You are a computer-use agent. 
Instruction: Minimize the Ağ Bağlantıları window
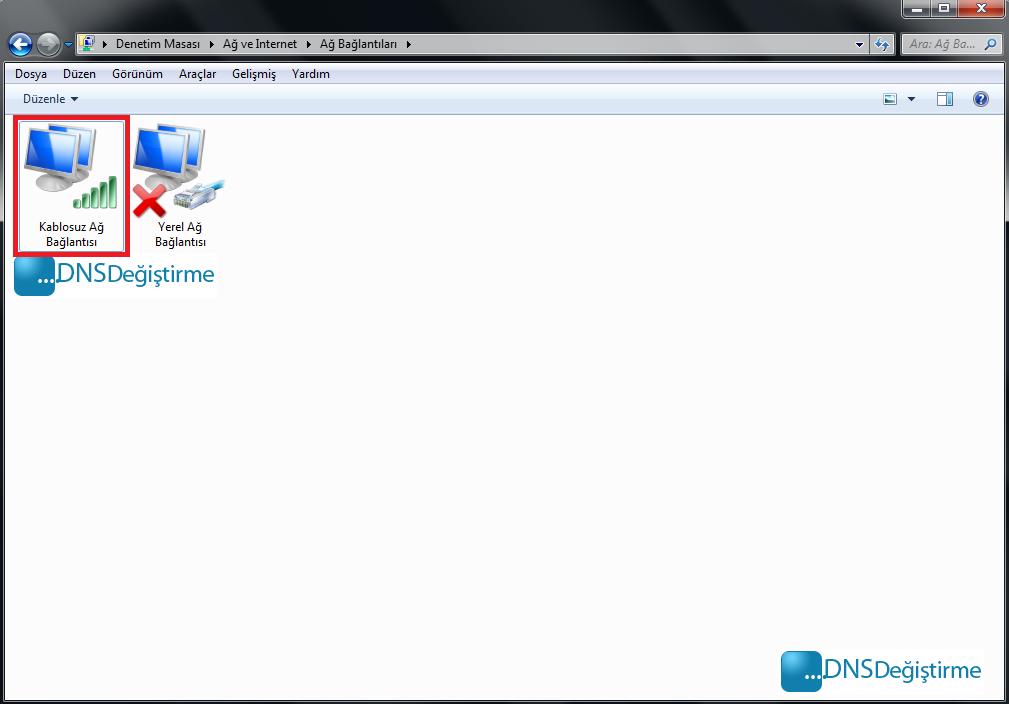tap(917, 8)
